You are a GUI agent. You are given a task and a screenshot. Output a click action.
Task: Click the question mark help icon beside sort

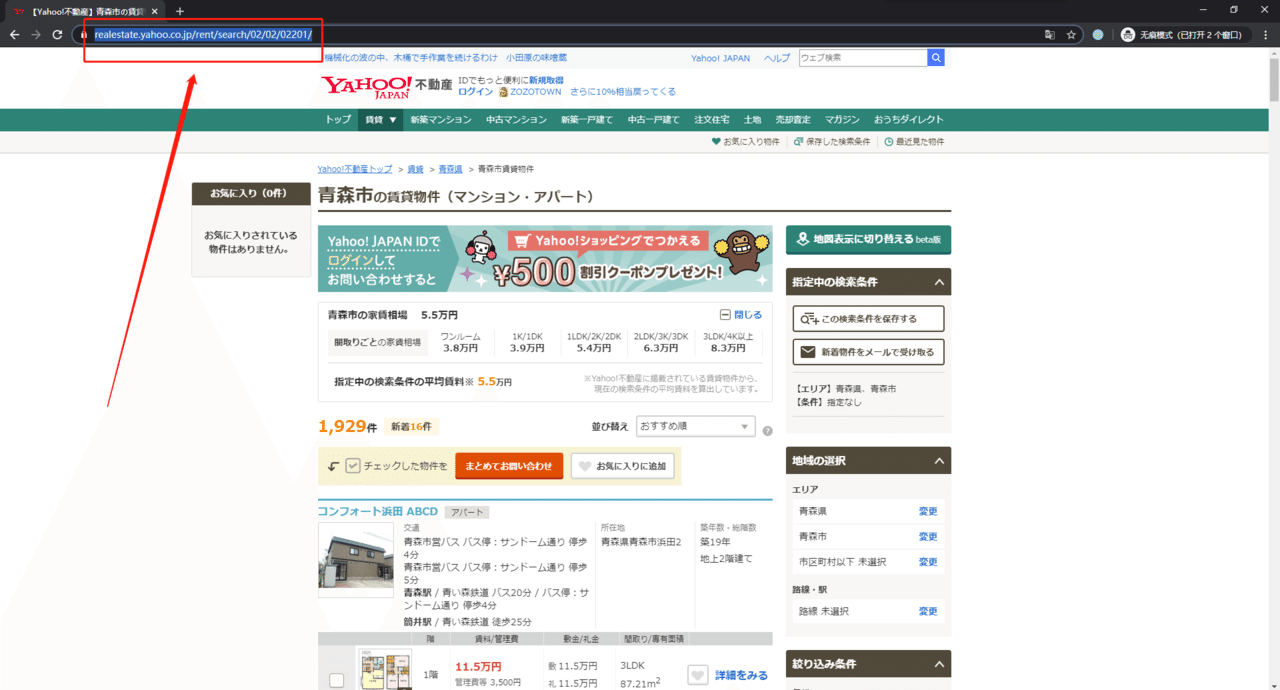(x=768, y=432)
